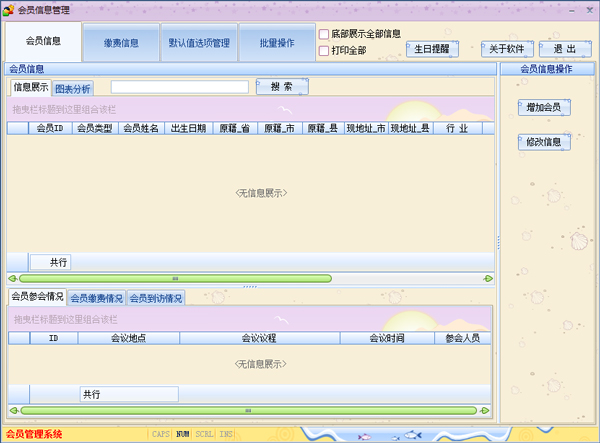
Task: Click the INS status indicator
Action: [x=226, y=434]
